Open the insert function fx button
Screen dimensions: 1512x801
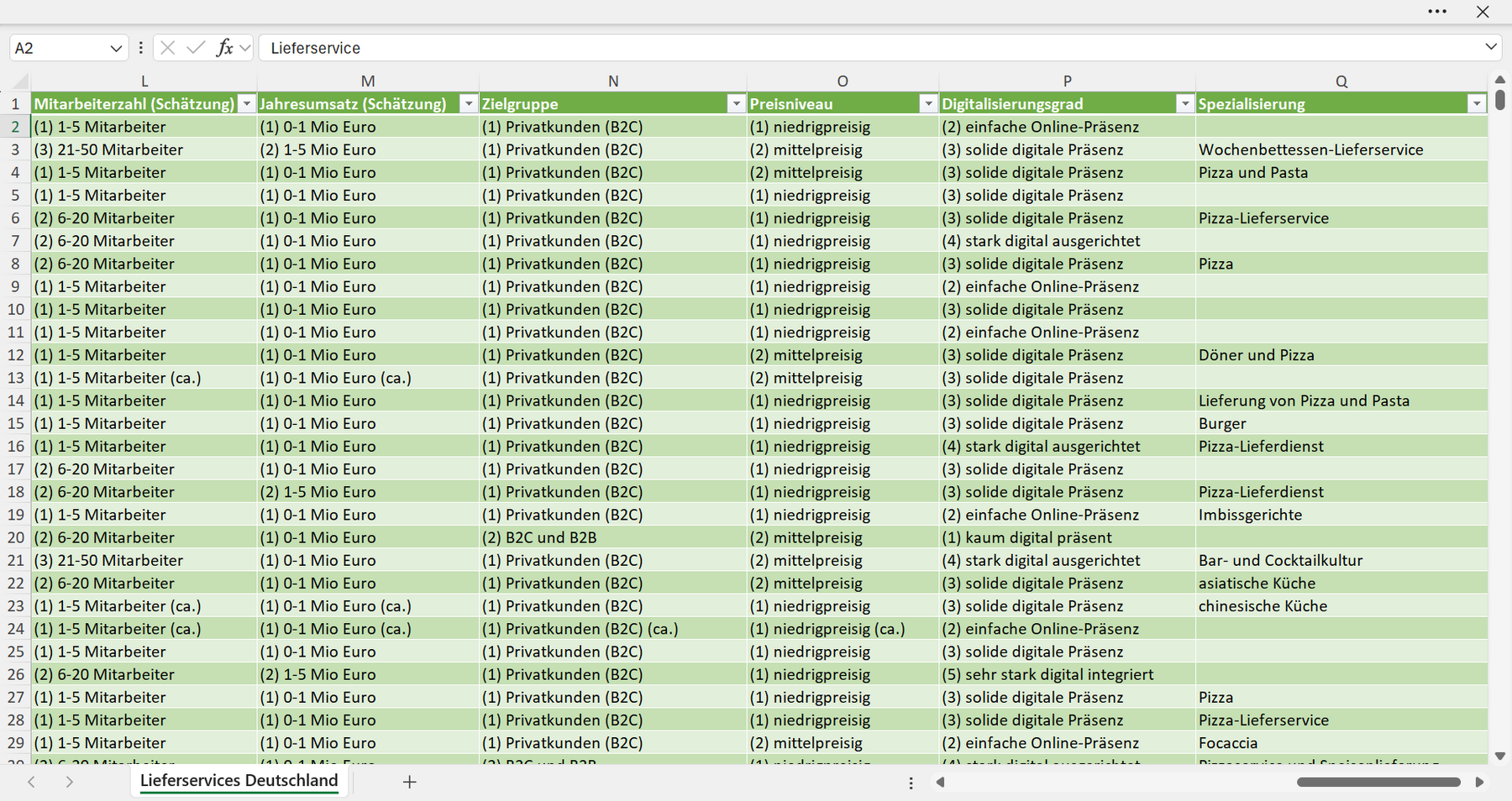coord(224,48)
